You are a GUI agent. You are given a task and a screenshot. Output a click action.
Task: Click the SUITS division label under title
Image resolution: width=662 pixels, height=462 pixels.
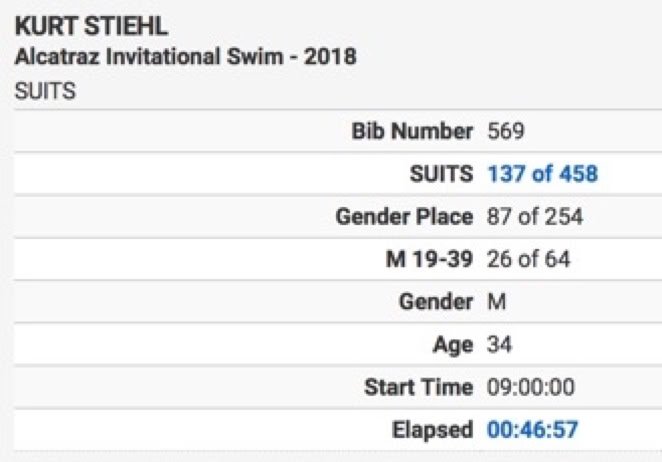[x=45, y=91]
